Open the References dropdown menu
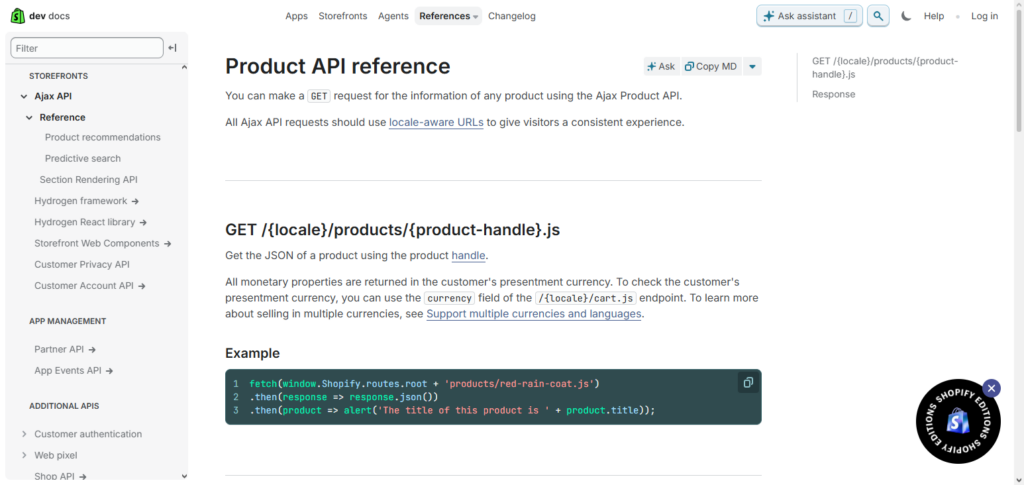Viewport: 1024px width, 485px height. click(448, 16)
